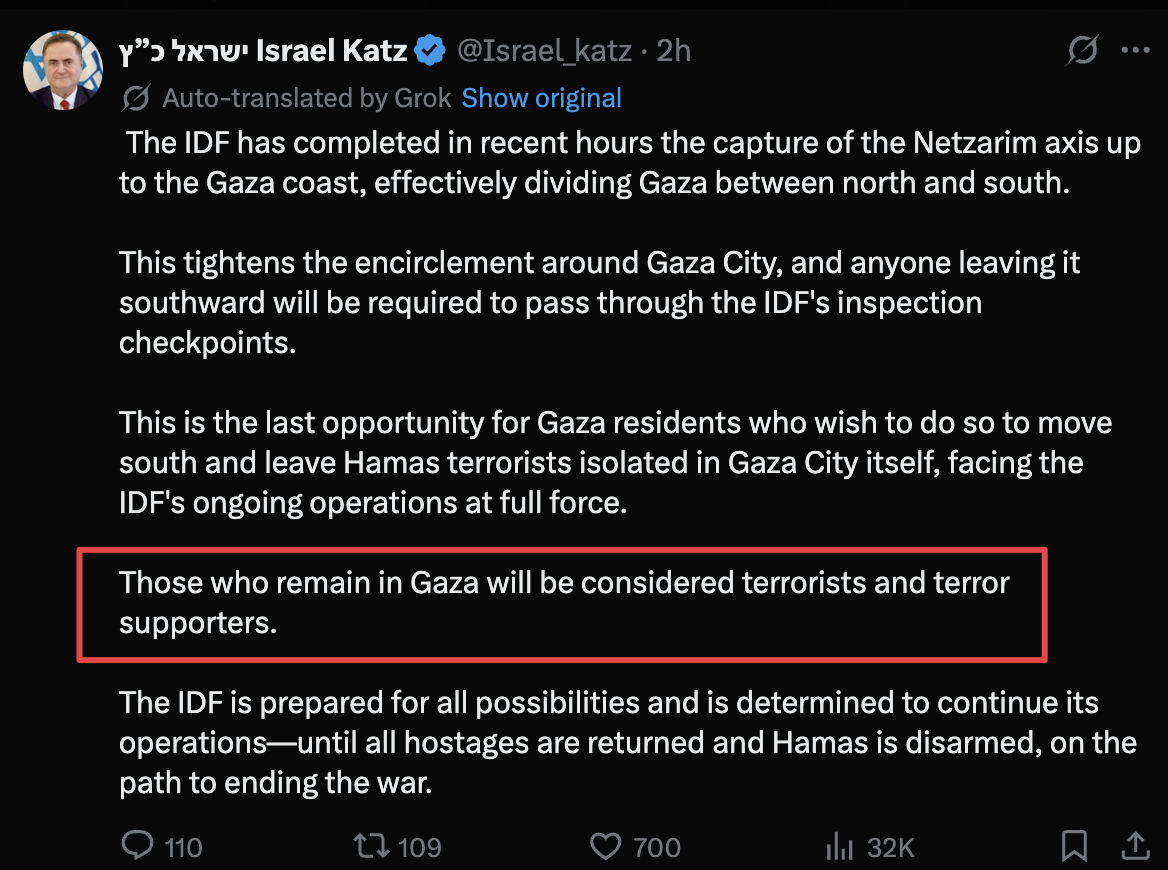Open view analytics bar-chart icon
Viewport: 1168px width, 870px height.
click(x=838, y=847)
